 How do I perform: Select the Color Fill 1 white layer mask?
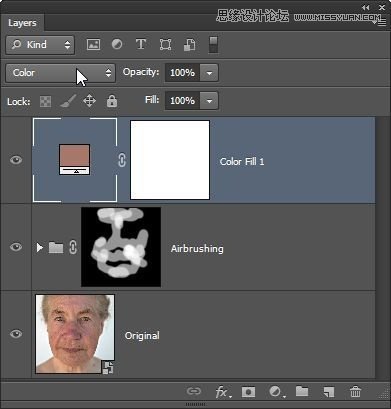pyautogui.click(x=170, y=160)
